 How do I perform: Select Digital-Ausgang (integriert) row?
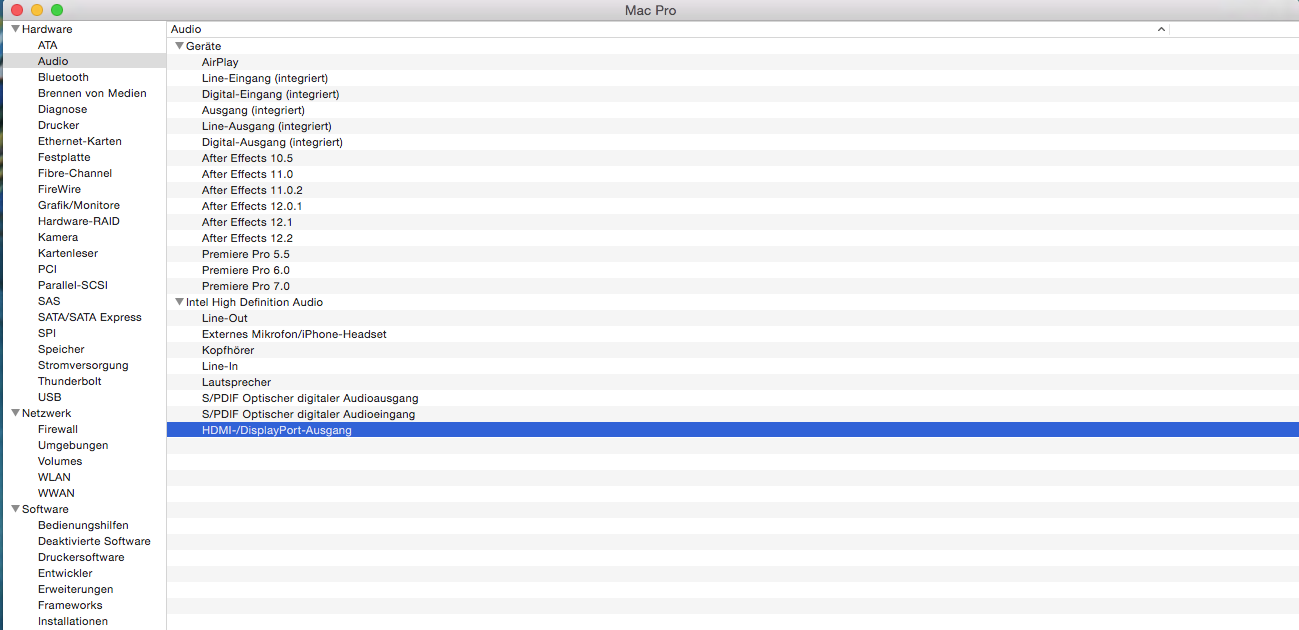[732, 142]
